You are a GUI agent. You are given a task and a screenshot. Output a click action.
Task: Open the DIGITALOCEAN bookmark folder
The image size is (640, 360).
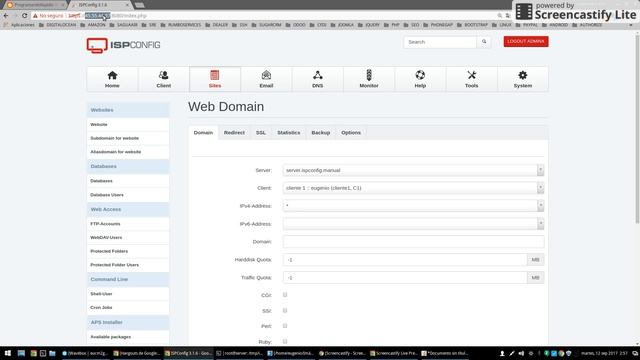tap(58, 25)
